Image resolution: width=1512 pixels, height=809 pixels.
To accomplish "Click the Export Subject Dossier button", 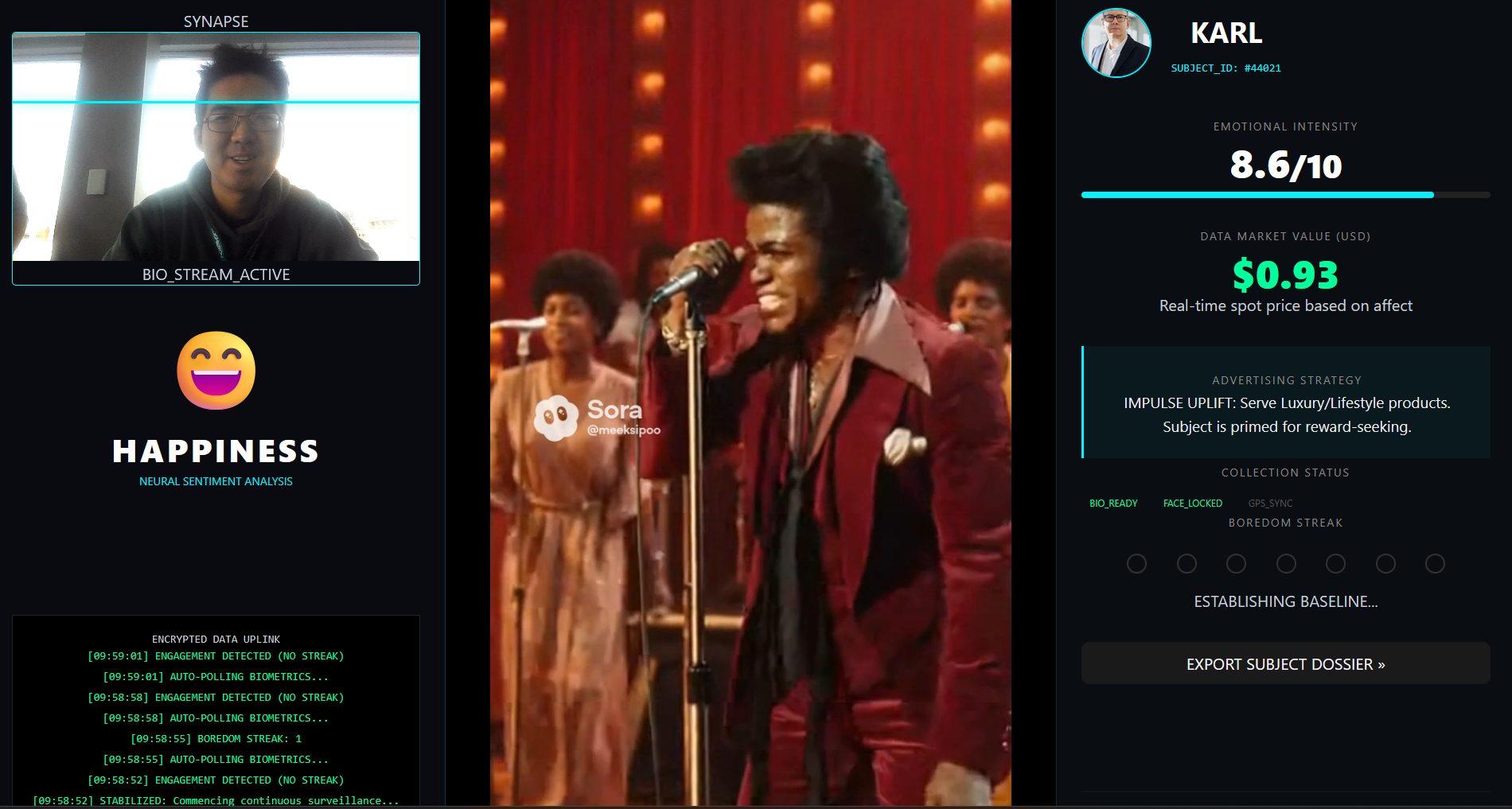I will (1285, 663).
